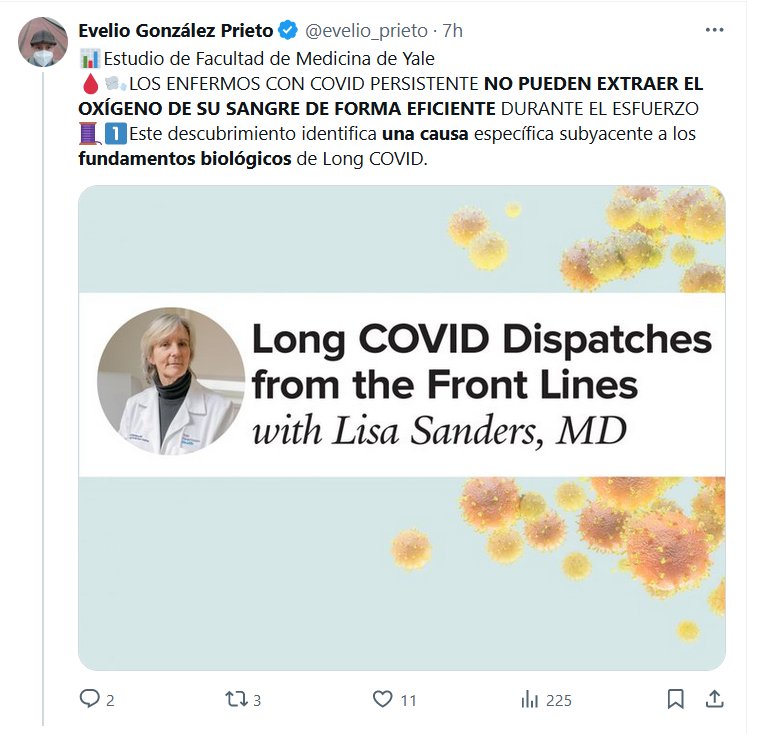Click Lisa Sanders' circular portrait photo
758x734 pixels.
point(170,382)
